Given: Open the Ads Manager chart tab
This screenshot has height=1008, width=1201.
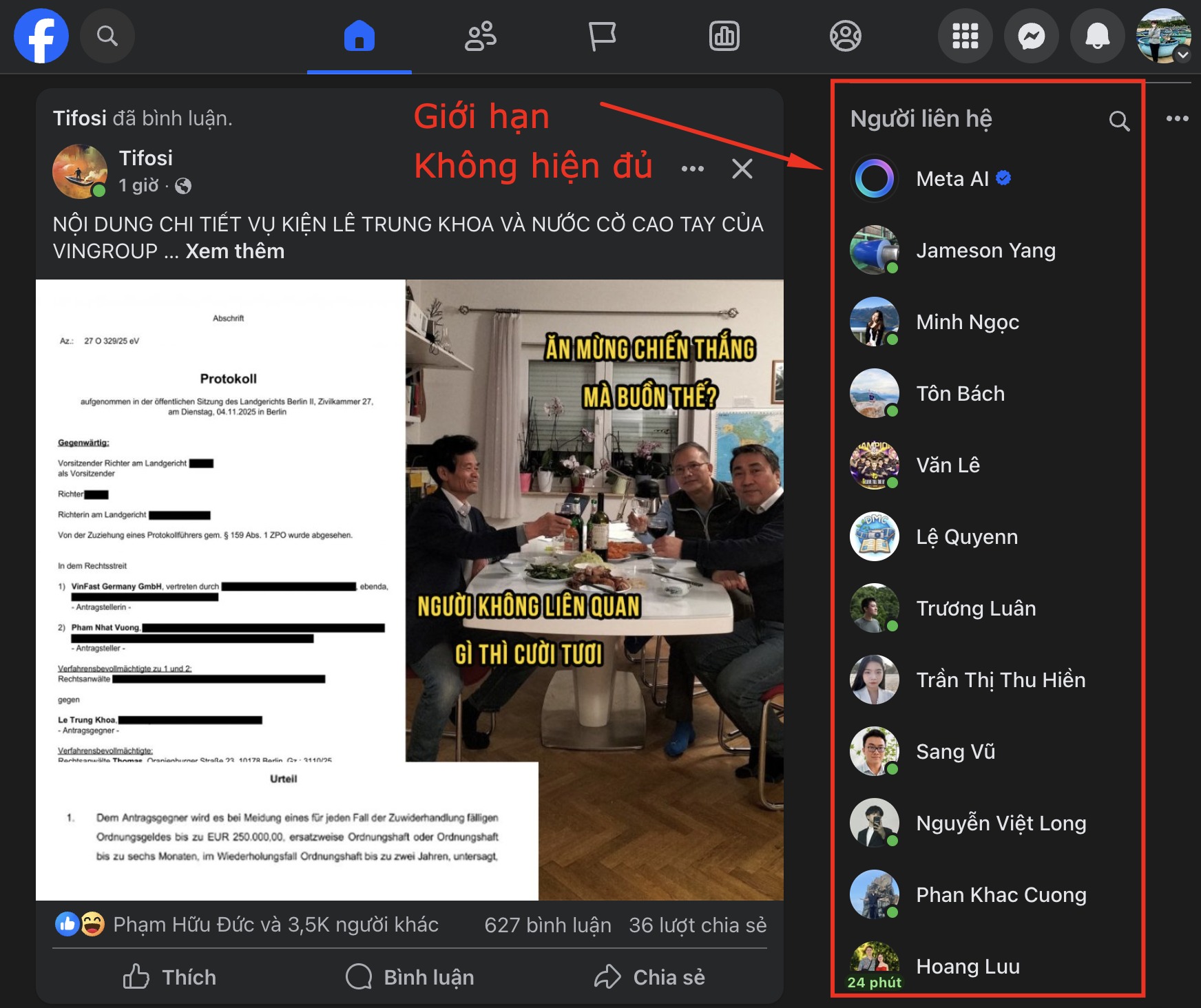Looking at the screenshot, I should click(x=724, y=36).
